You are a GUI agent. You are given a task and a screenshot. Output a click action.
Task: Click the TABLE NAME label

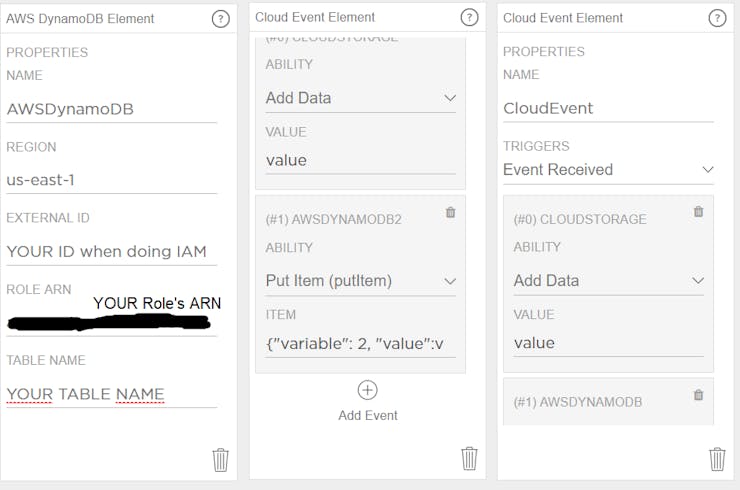click(x=46, y=361)
